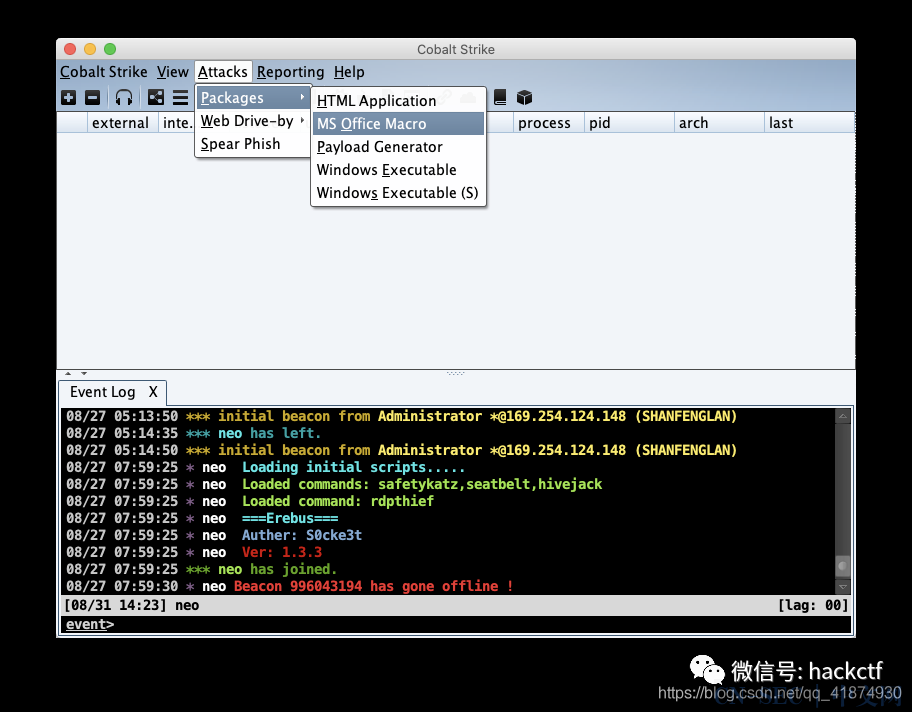The width and height of the screenshot is (912, 712).
Task: Open the Cobalt Strike menu
Action: pos(104,72)
